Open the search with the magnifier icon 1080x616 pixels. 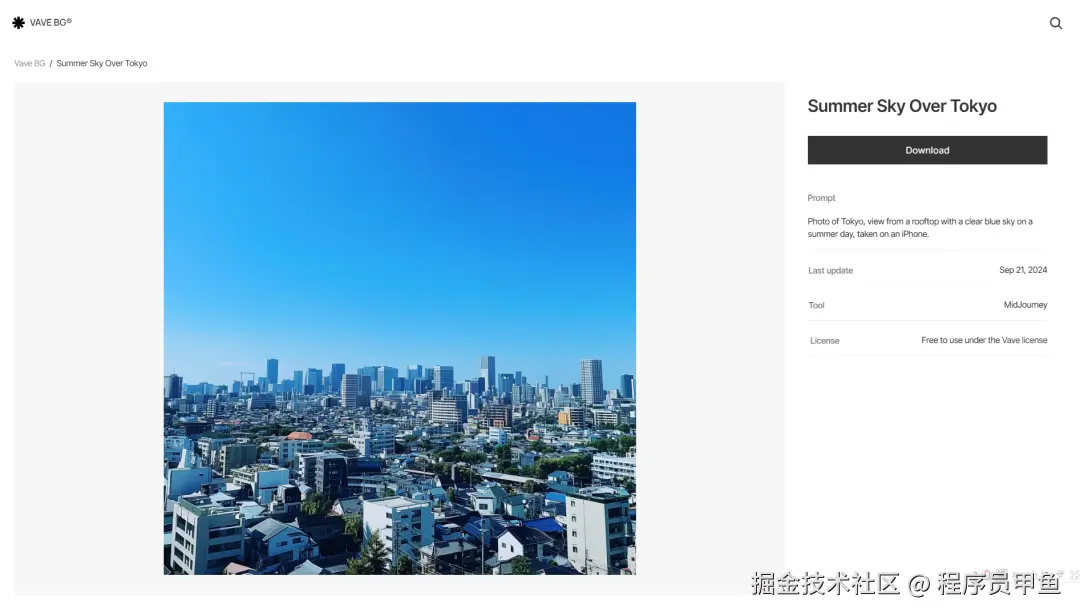[1055, 23]
